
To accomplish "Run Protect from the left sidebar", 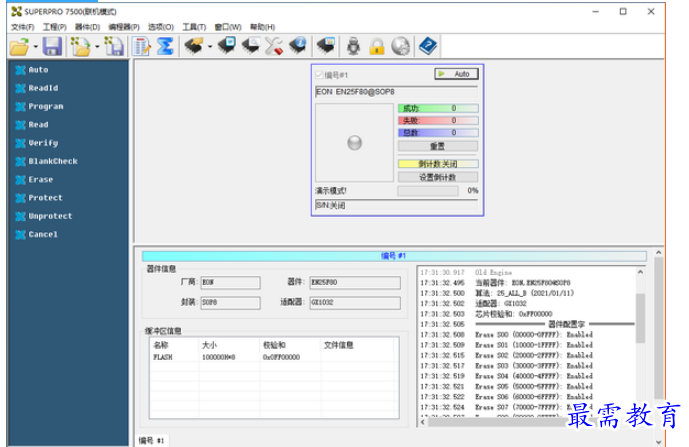I will pos(45,198).
